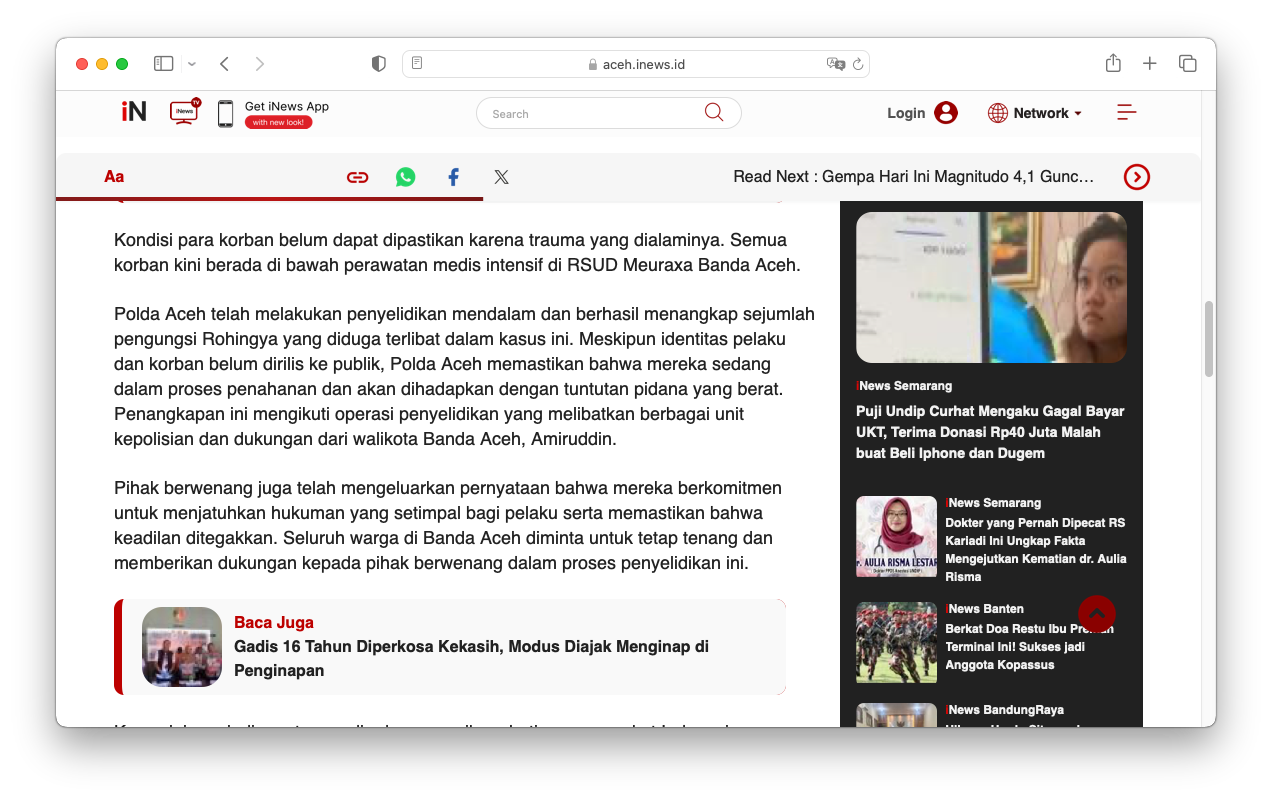Copy article link with chain icon
This screenshot has width=1272, height=801.
tap(357, 177)
